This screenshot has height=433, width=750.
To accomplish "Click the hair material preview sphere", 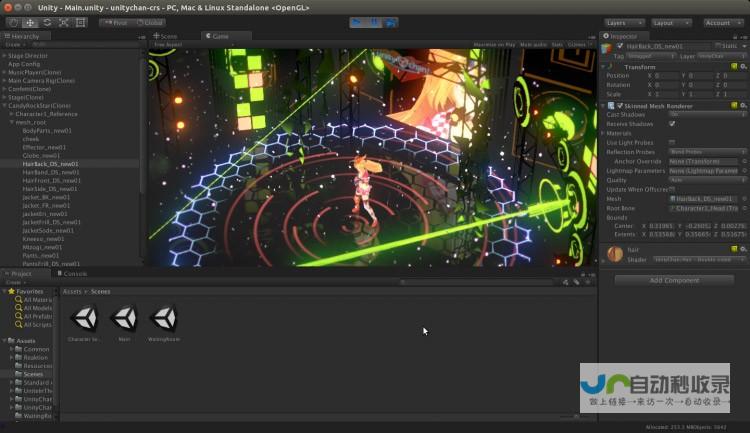I will point(615,254).
